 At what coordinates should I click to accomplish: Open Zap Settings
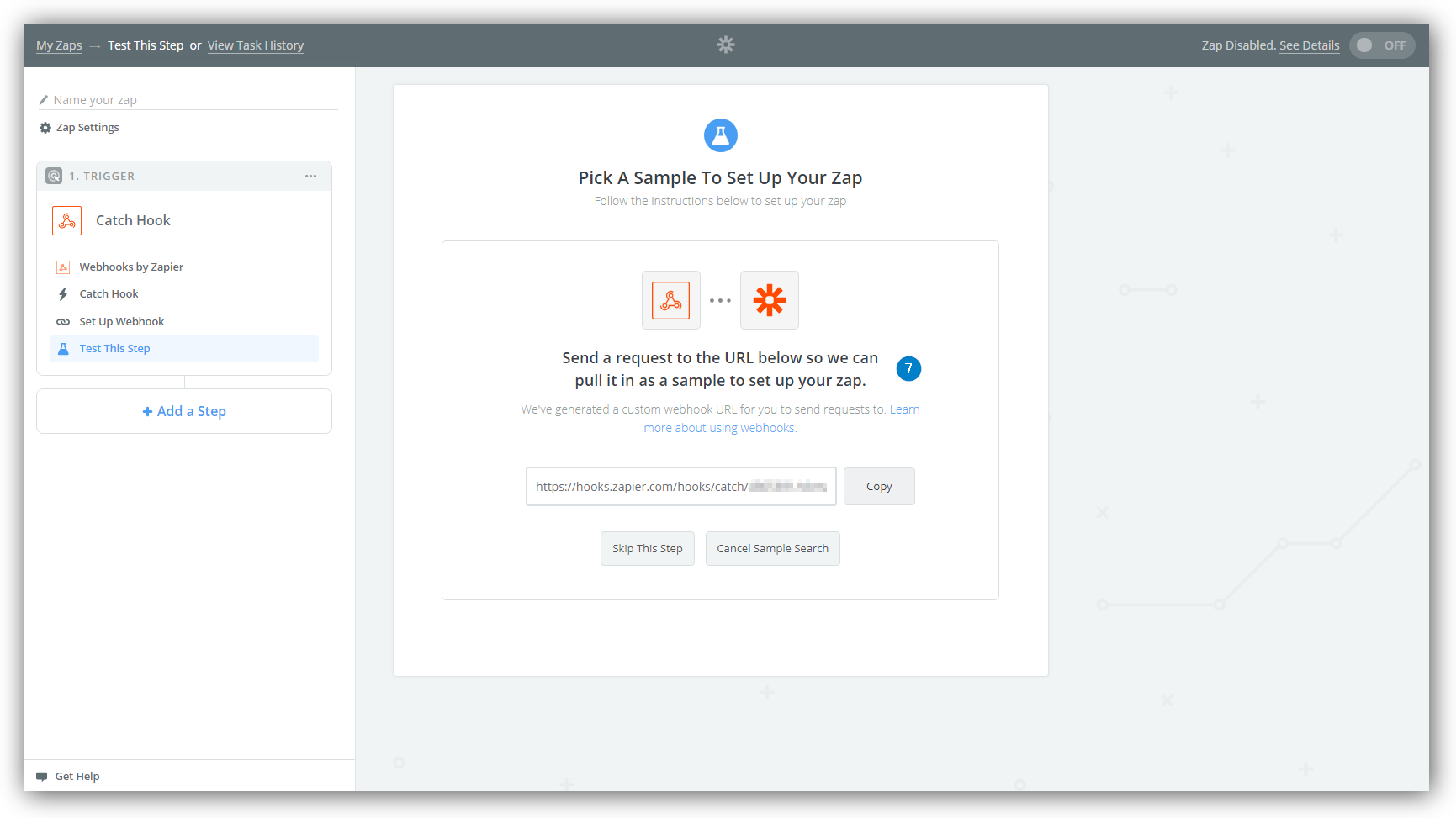[87, 128]
